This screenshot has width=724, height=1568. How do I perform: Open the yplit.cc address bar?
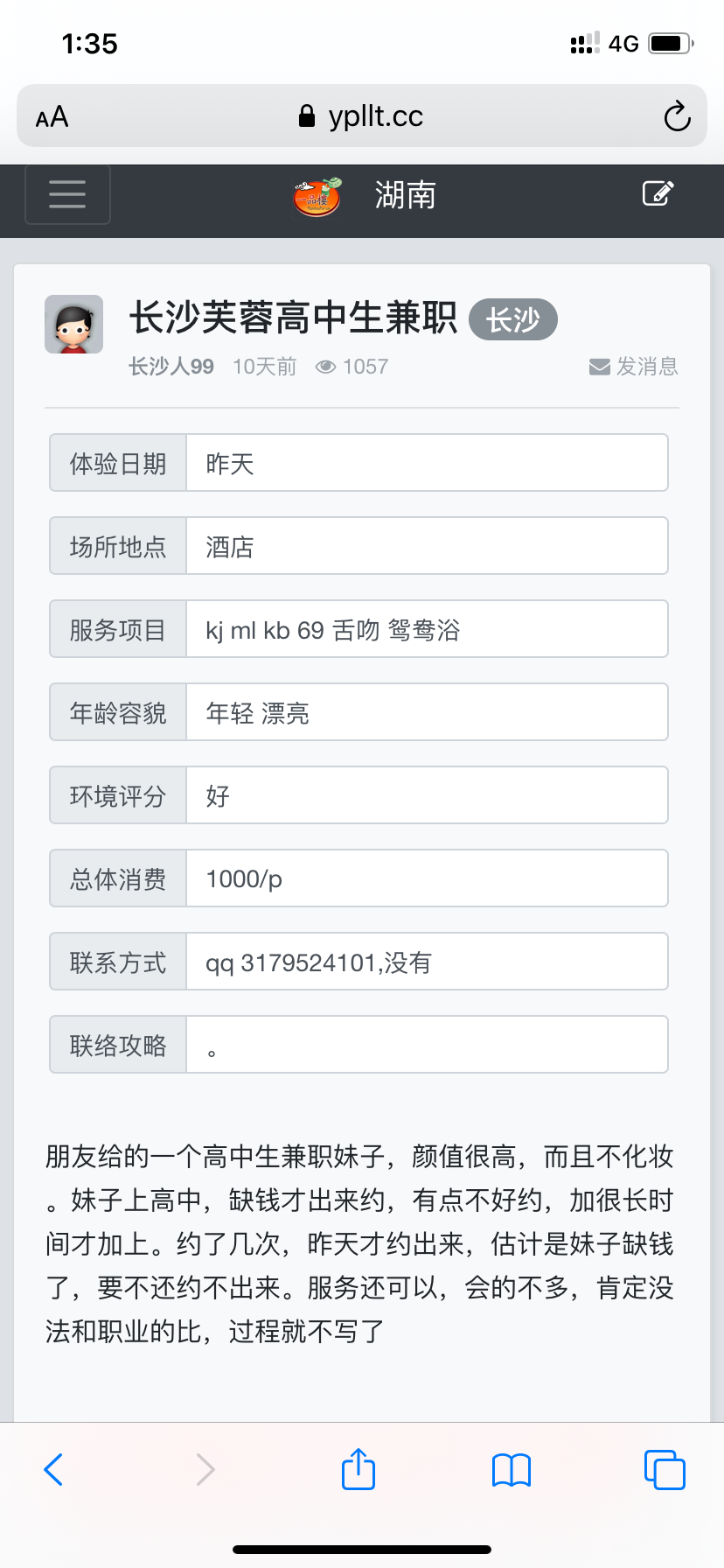pyautogui.click(x=376, y=115)
